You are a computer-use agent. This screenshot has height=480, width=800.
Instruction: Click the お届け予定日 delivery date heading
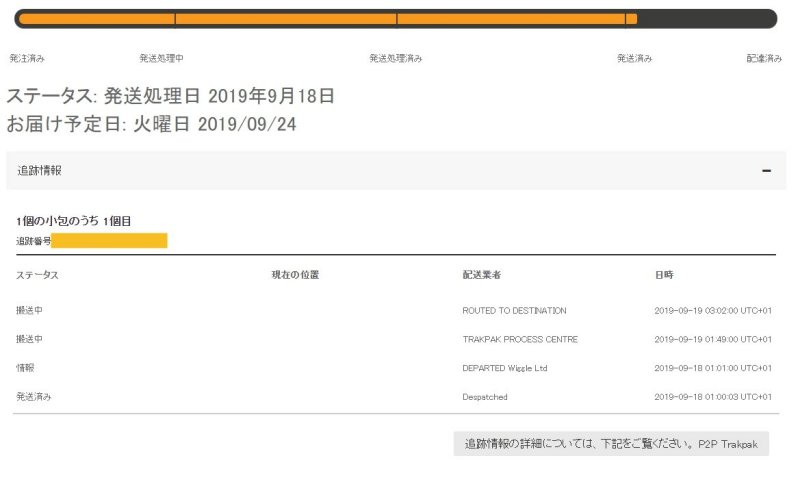click(151, 124)
